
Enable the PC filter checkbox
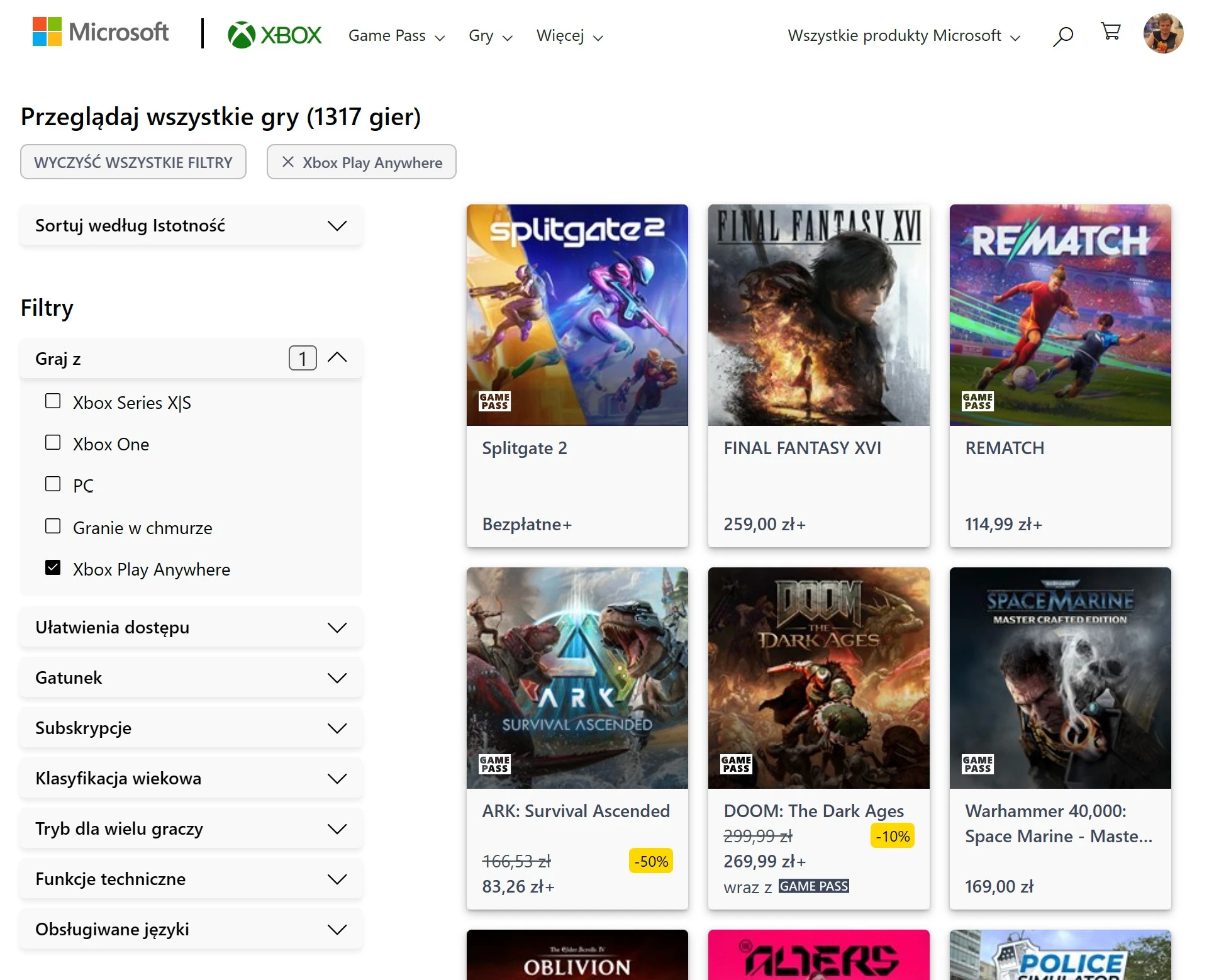53,484
